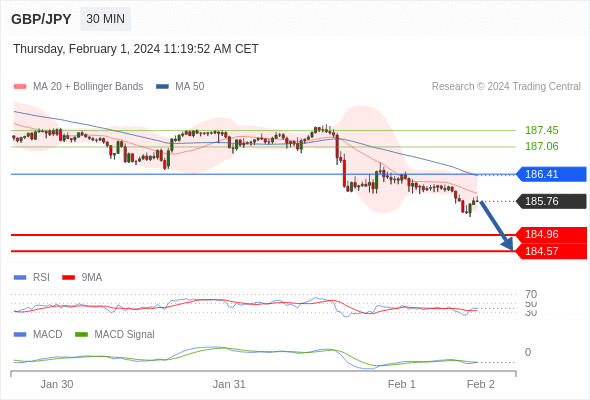Toggle the MACD legend label
This screenshot has height=400, width=590.
click(48, 335)
